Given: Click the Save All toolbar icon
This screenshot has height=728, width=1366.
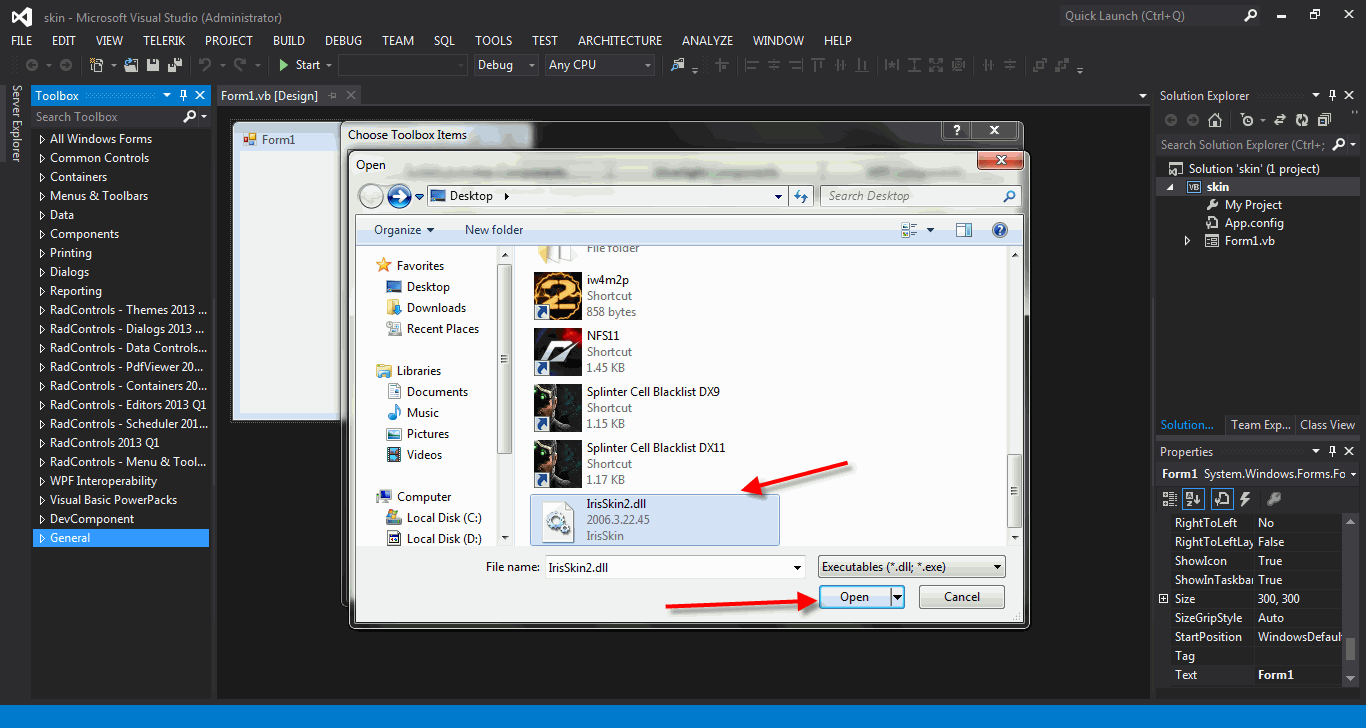Looking at the screenshot, I should (x=175, y=65).
